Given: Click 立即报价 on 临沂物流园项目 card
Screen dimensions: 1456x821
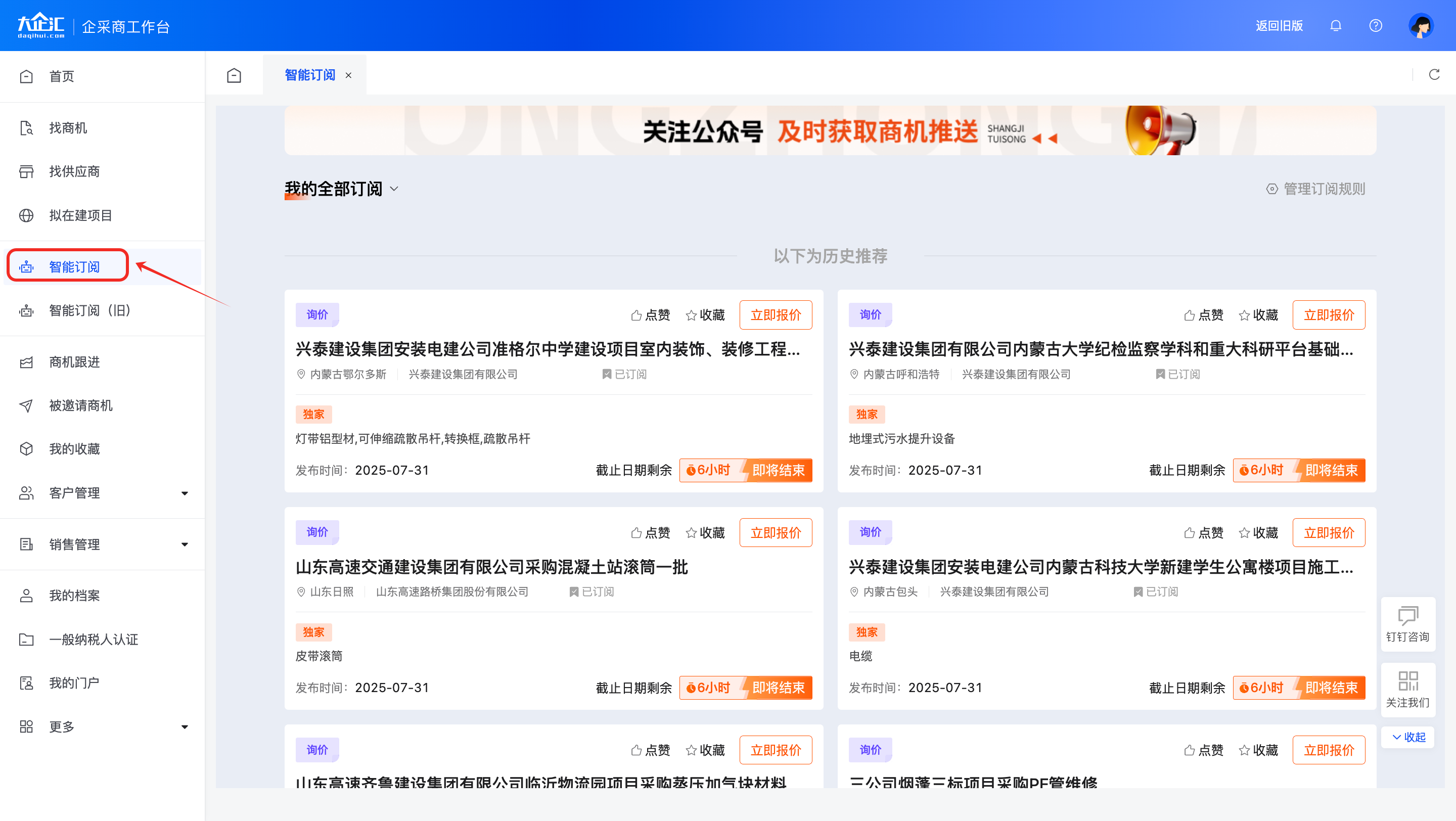Looking at the screenshot, I should pos(776,750).
